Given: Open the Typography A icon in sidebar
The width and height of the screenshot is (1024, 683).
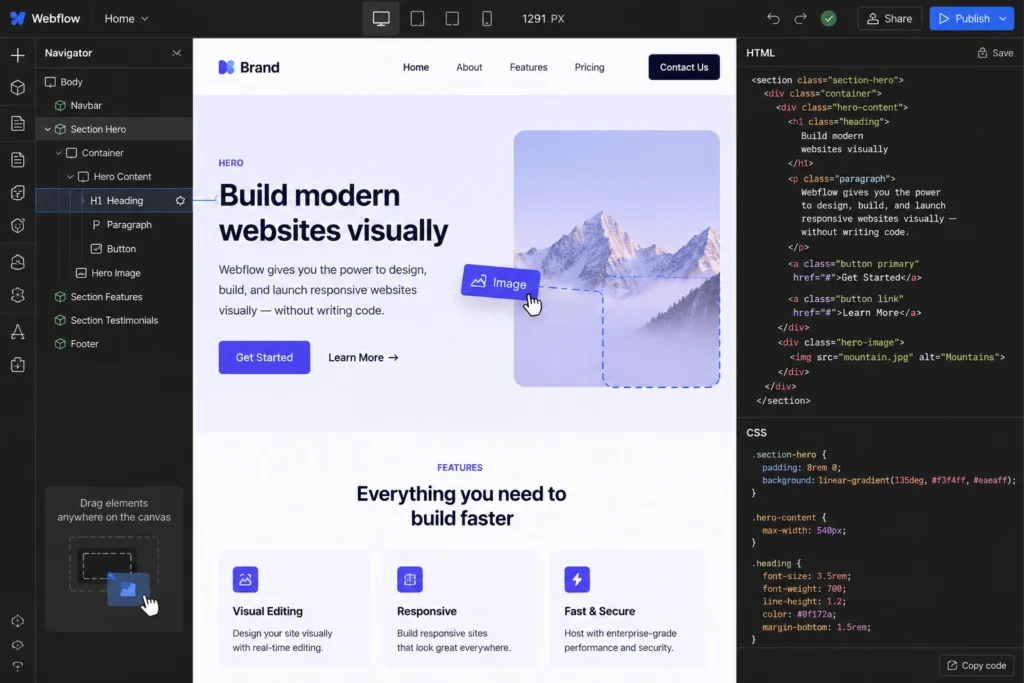Looking at the screenshot, I should pyautogui.click(x=18, y=332).
